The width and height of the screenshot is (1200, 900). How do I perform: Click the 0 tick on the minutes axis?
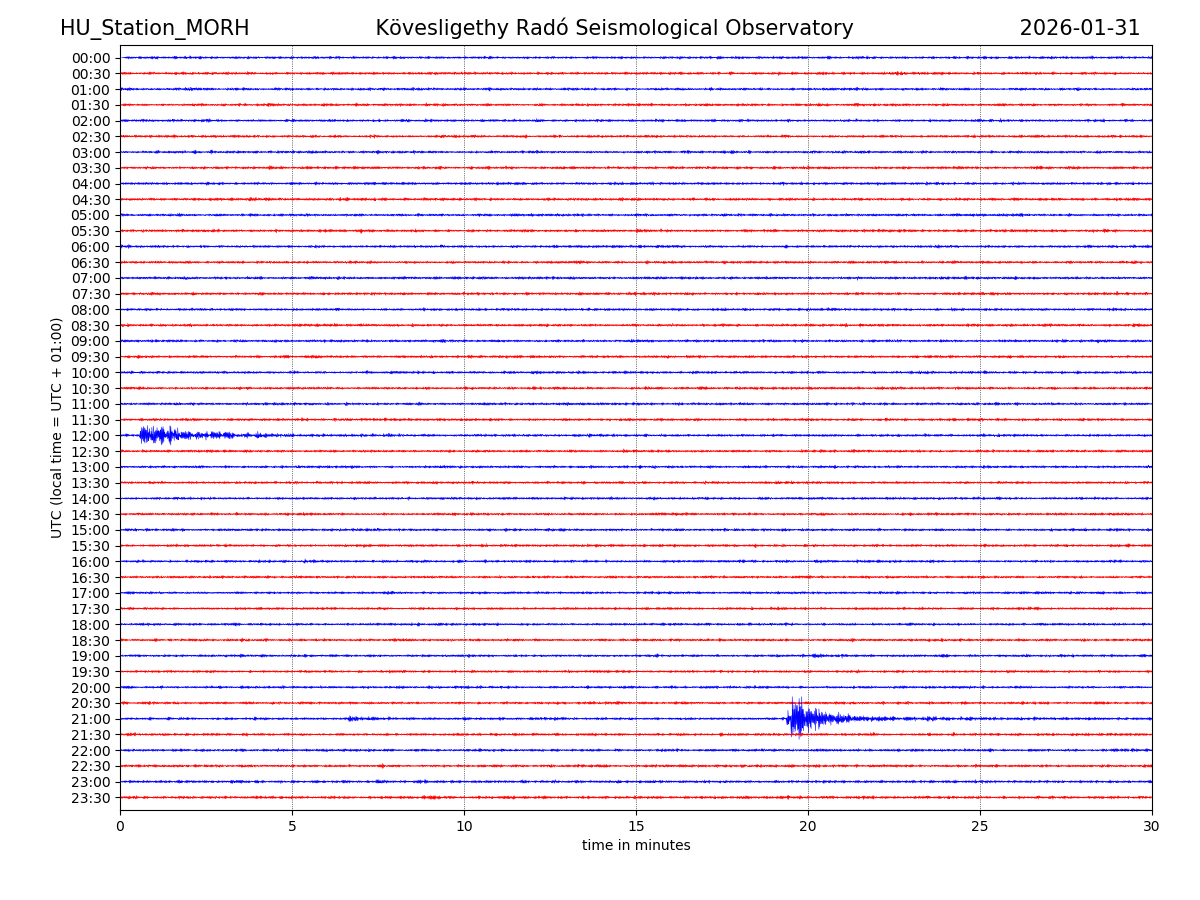tap(120, 826)
